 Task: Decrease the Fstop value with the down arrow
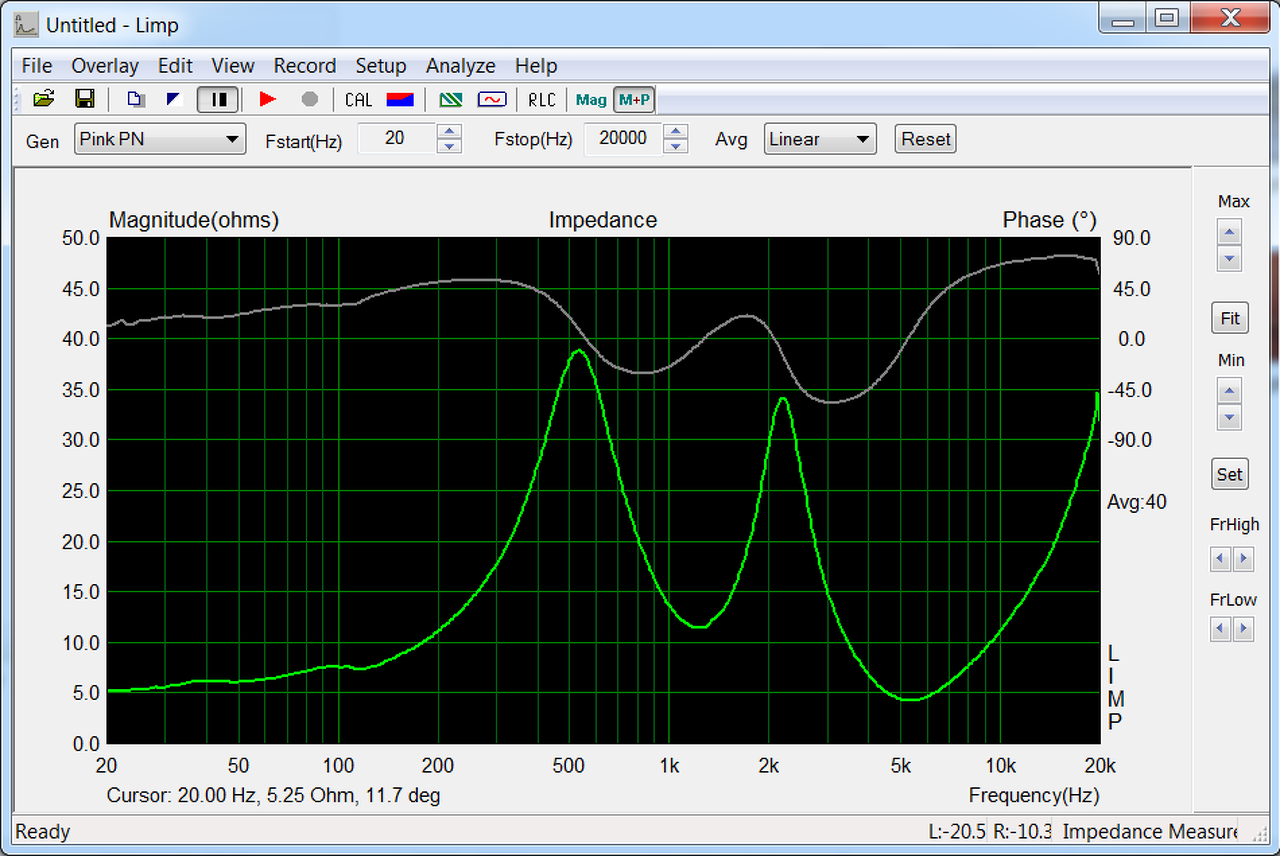[x=676, y=146]
